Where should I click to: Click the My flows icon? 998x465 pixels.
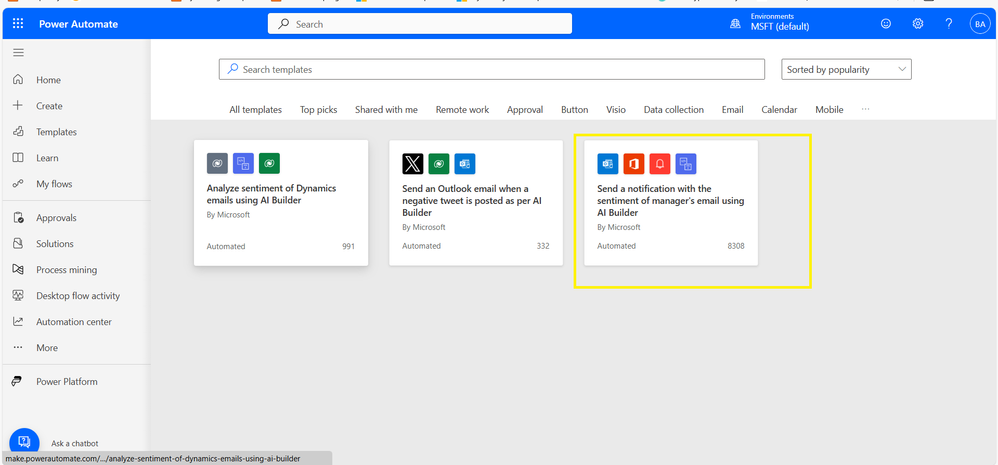coord(18,184)
